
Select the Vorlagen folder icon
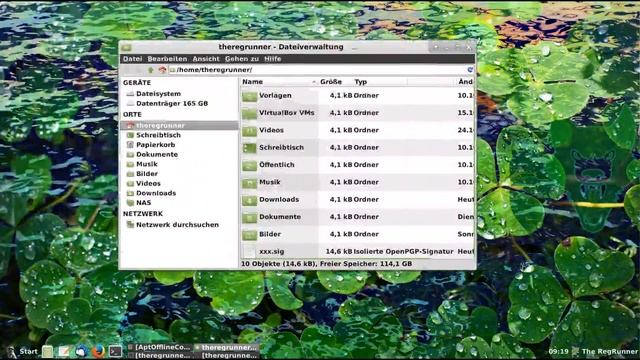point(249,96)
